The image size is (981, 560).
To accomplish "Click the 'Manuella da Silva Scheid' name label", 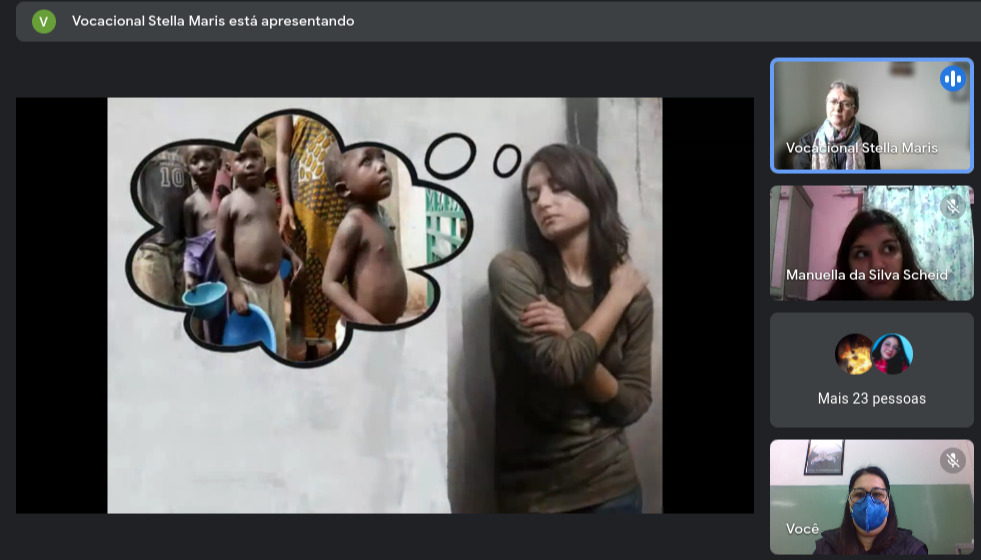I will point(866,275).
